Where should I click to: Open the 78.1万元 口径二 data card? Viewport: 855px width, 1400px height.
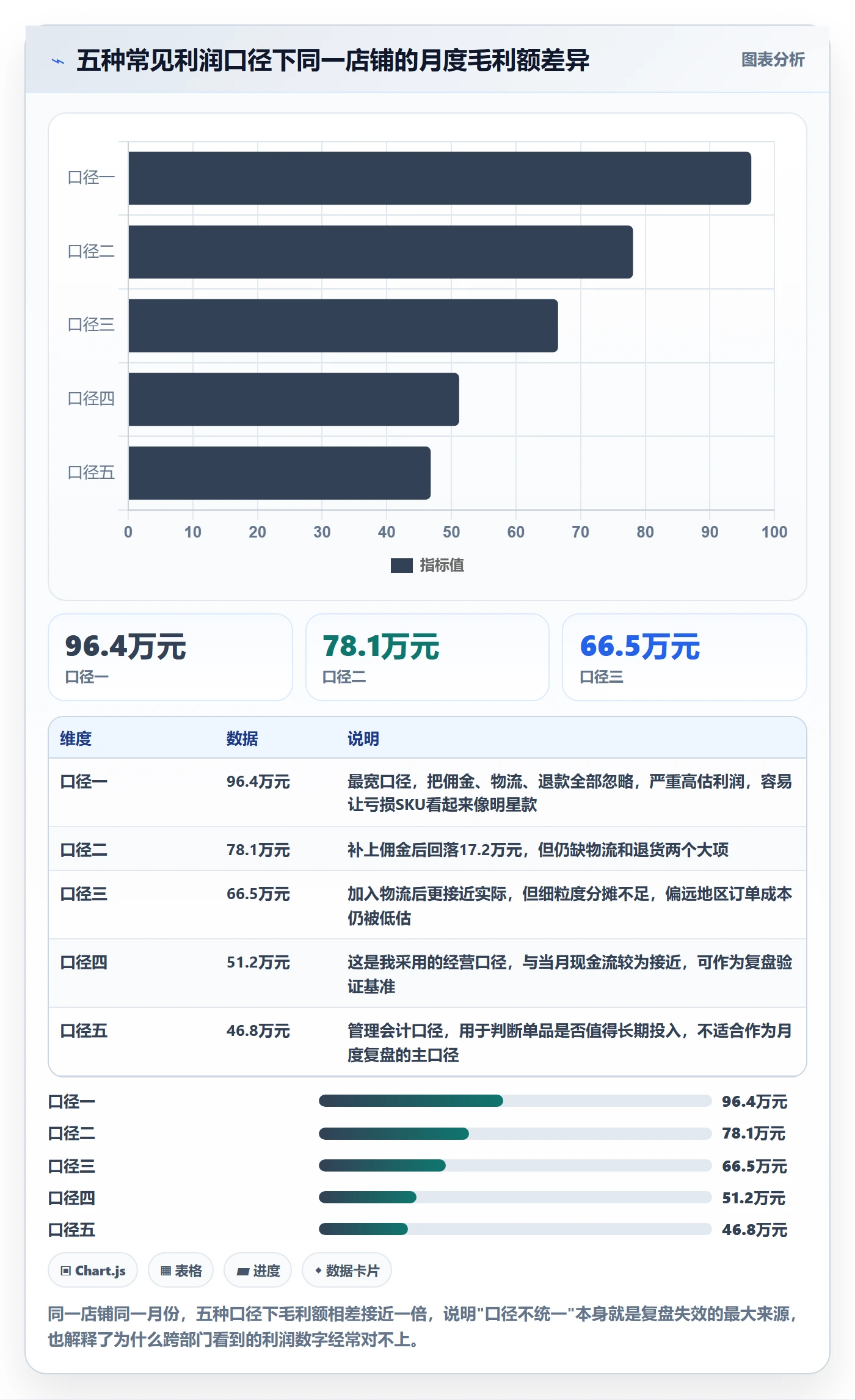(428, 657)
